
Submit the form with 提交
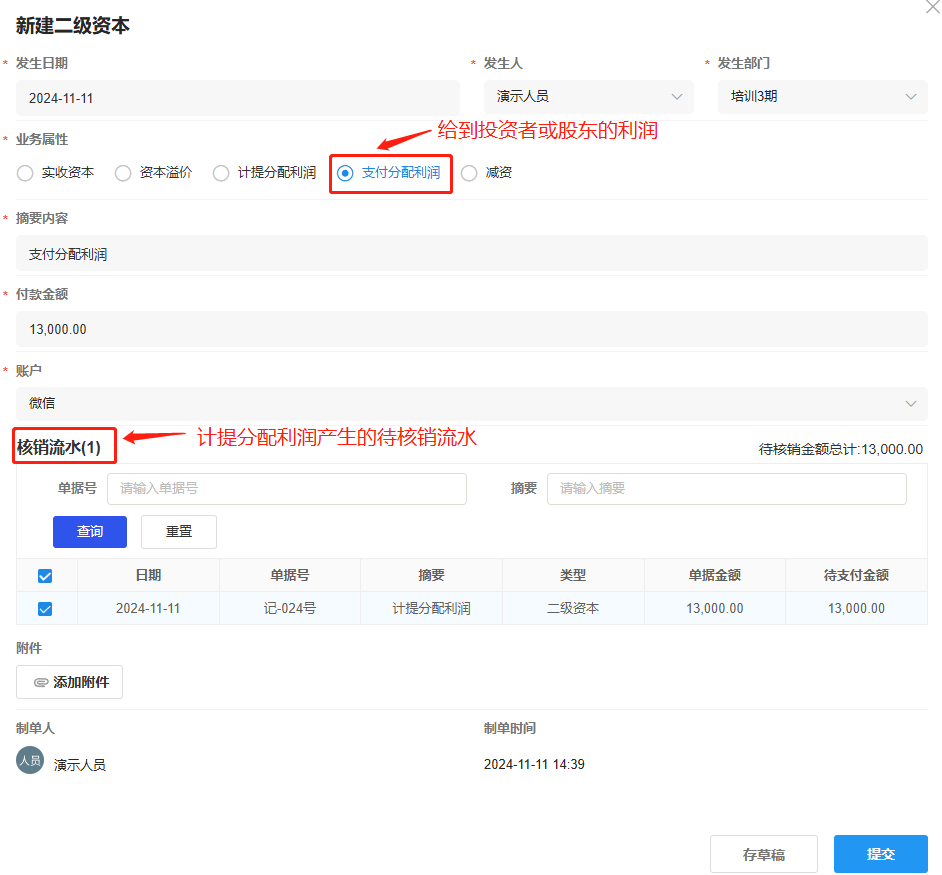click(x=880, y=854)
